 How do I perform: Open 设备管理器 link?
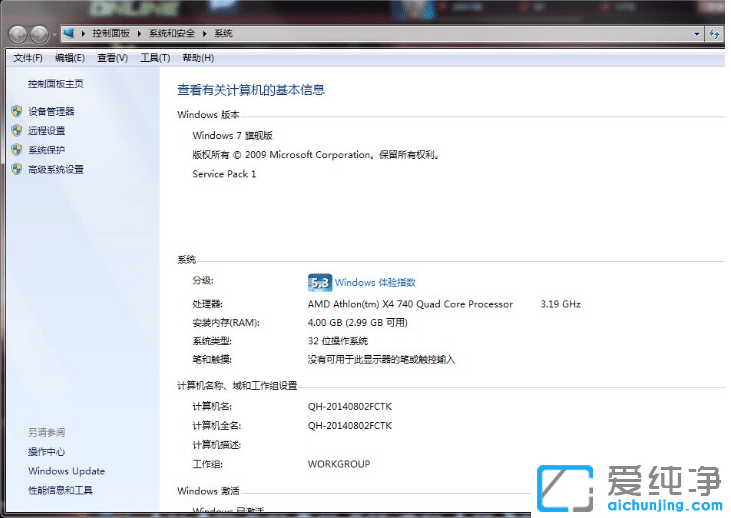pos(51,111)
